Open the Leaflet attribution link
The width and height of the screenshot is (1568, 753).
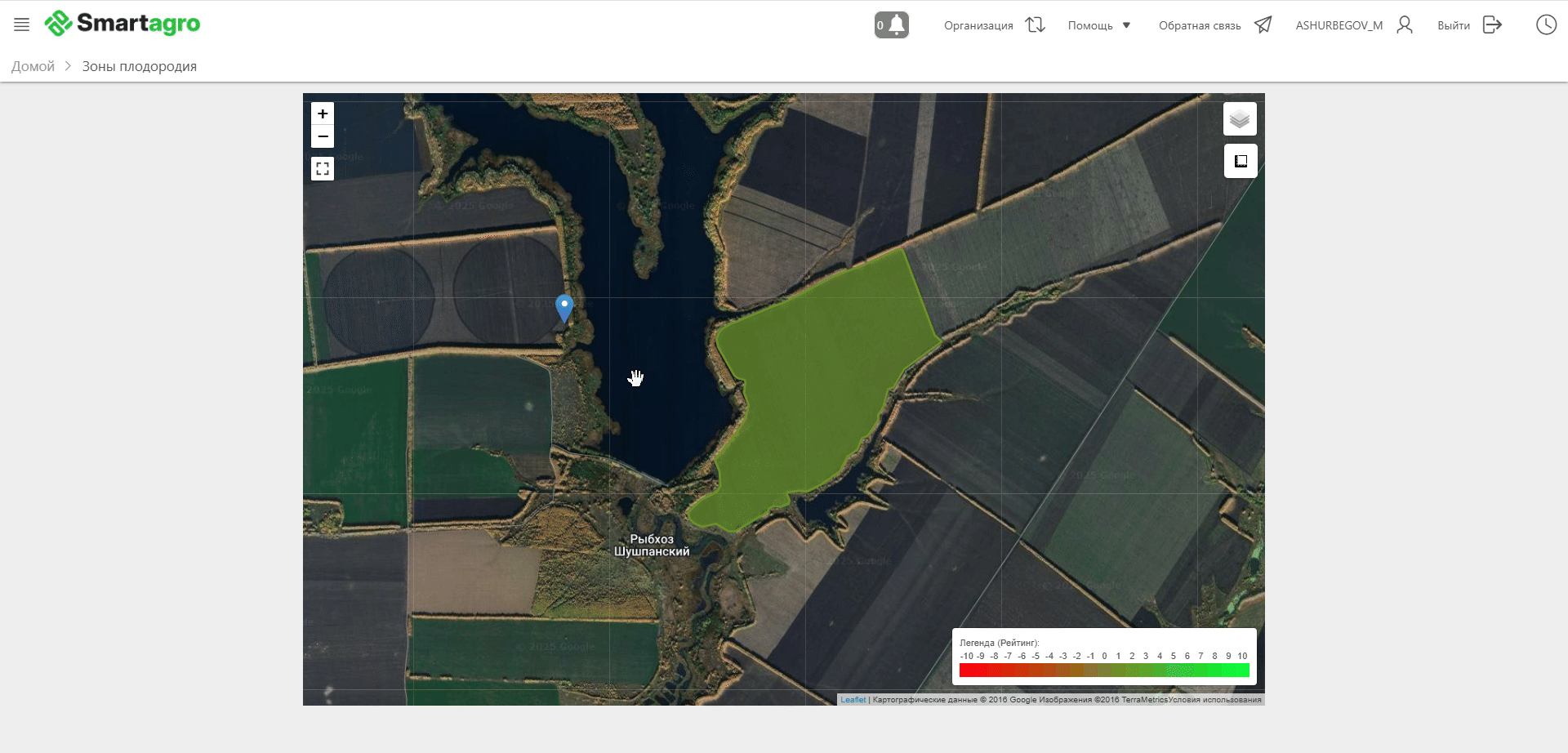point(853,700)
